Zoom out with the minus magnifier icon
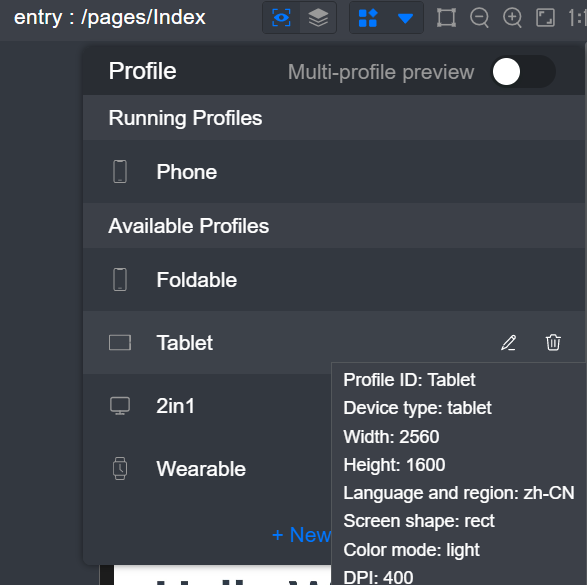This screenshot has height=585, width=587. [x=480, y=18]
